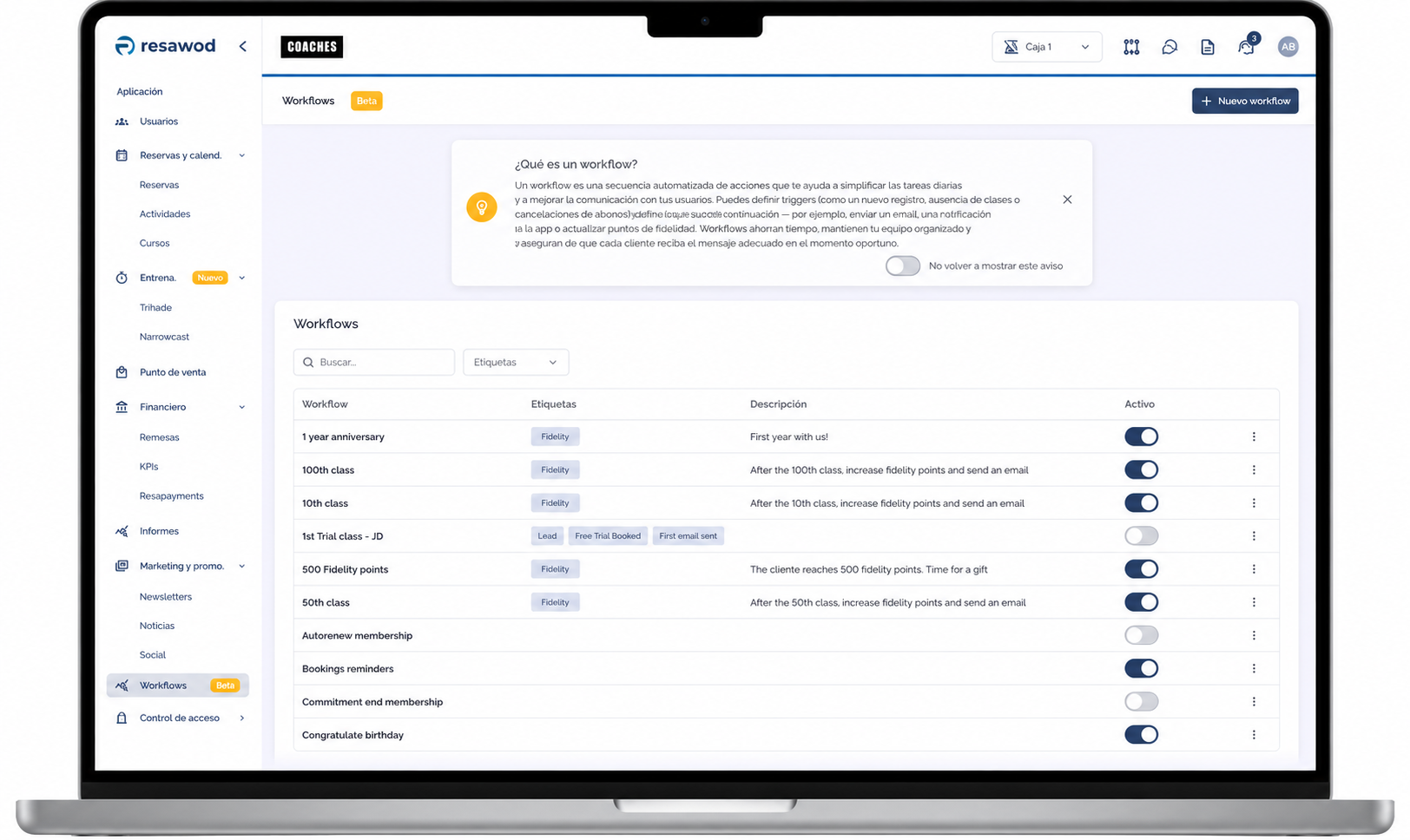Open the Caja 1 dropdown

click(1047, 47)
